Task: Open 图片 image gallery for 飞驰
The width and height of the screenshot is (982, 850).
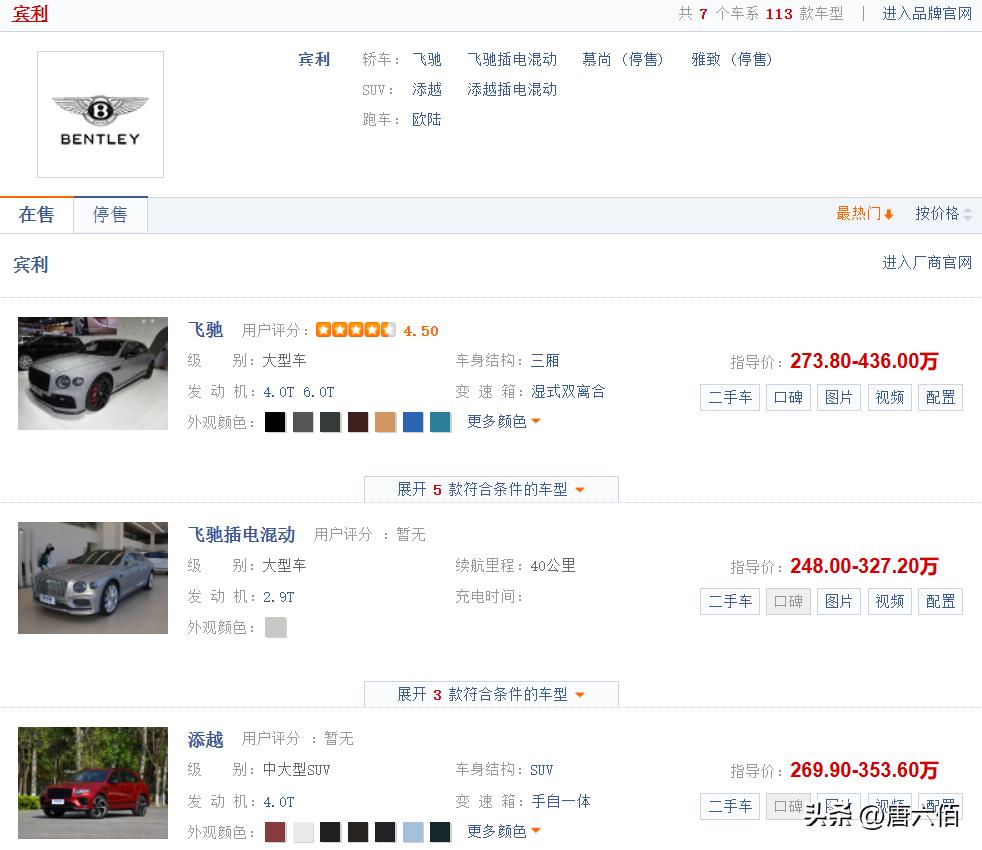Action: coord(838,397)
